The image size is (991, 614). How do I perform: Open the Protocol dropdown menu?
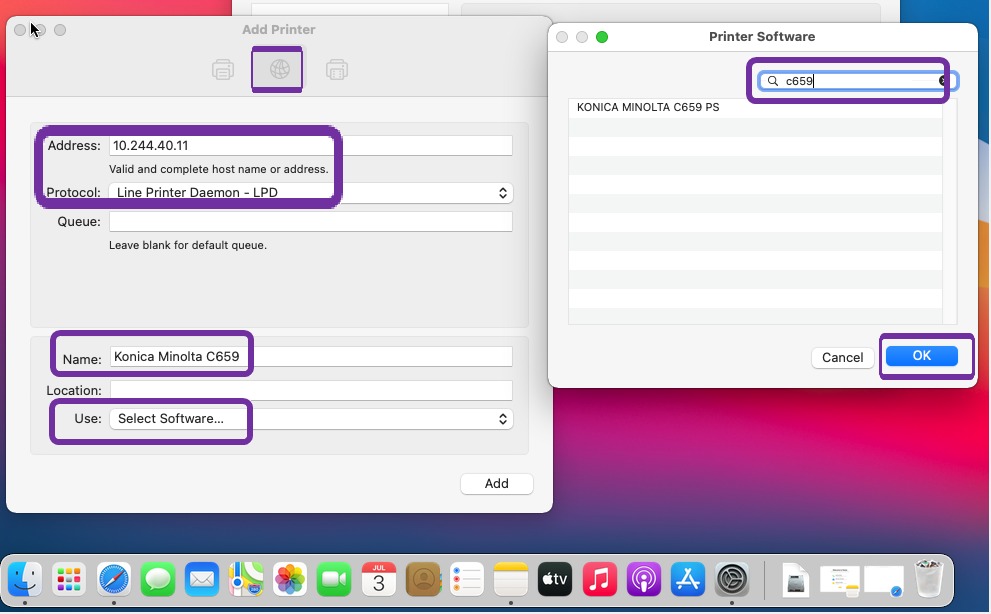pyautogui.click(x=310, y=193)
